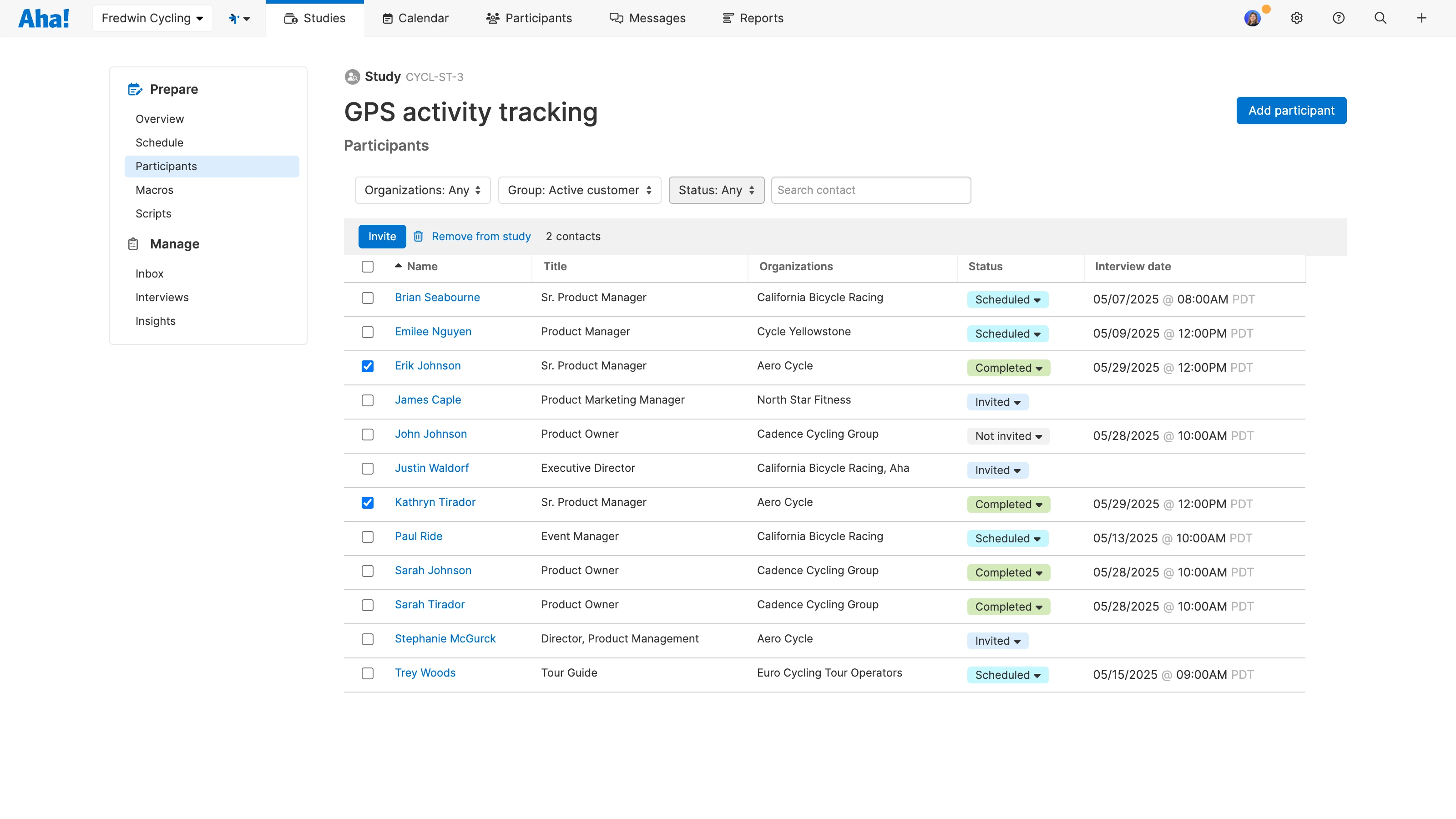Open the Stephanie McGurck contact link
Screen dimensions: 1456x819
click(x=445, y=639)
